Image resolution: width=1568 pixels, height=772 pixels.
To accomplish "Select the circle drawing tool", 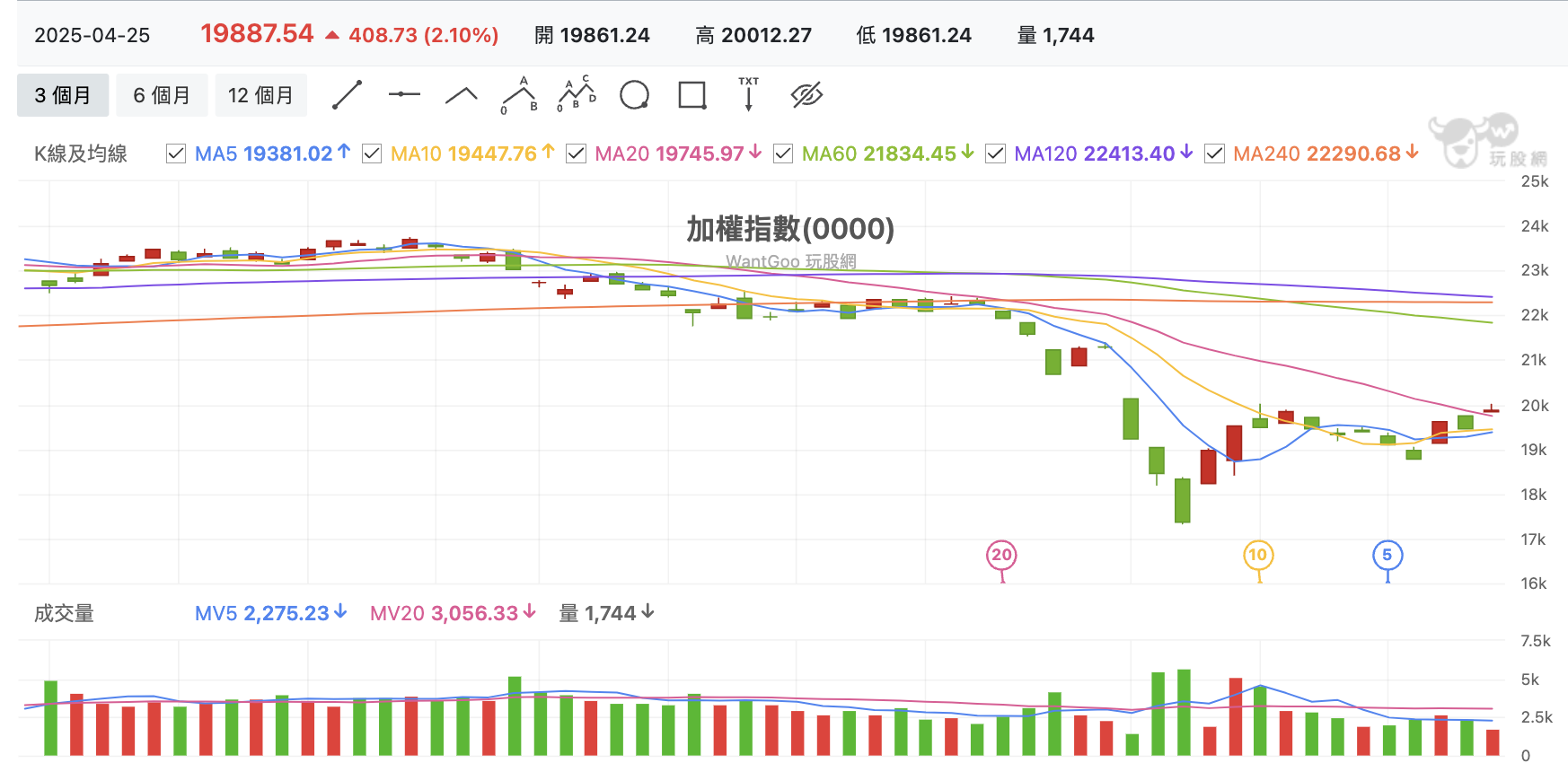I will [x=634, y=95].
